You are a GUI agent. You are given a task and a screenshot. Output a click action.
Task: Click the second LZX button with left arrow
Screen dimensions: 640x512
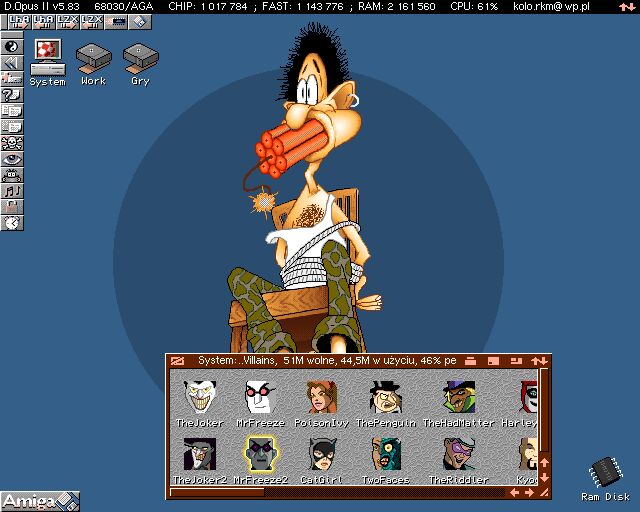(91, 22)
